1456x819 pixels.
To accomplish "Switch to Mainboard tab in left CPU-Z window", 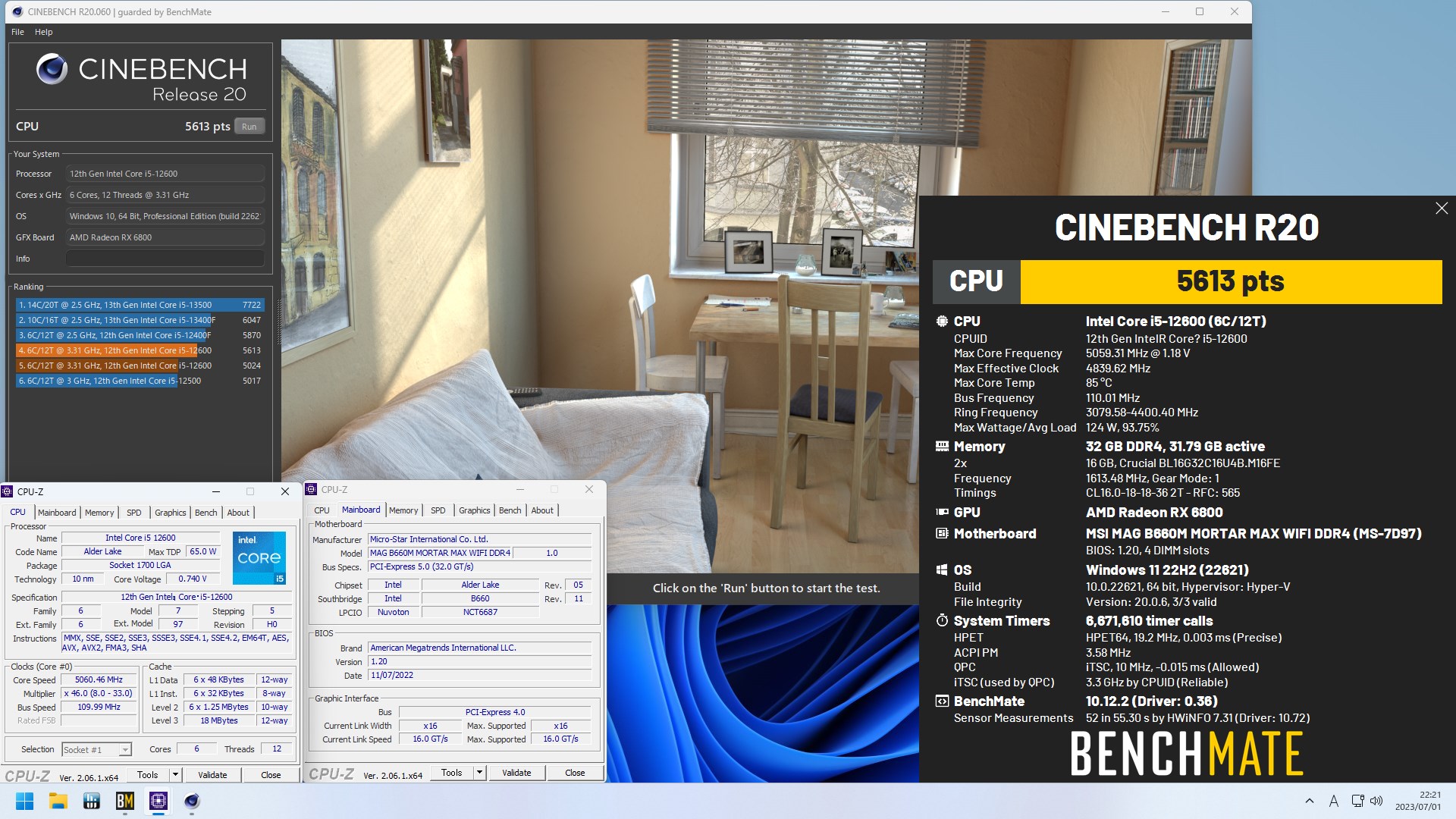I will coord(57,513).
